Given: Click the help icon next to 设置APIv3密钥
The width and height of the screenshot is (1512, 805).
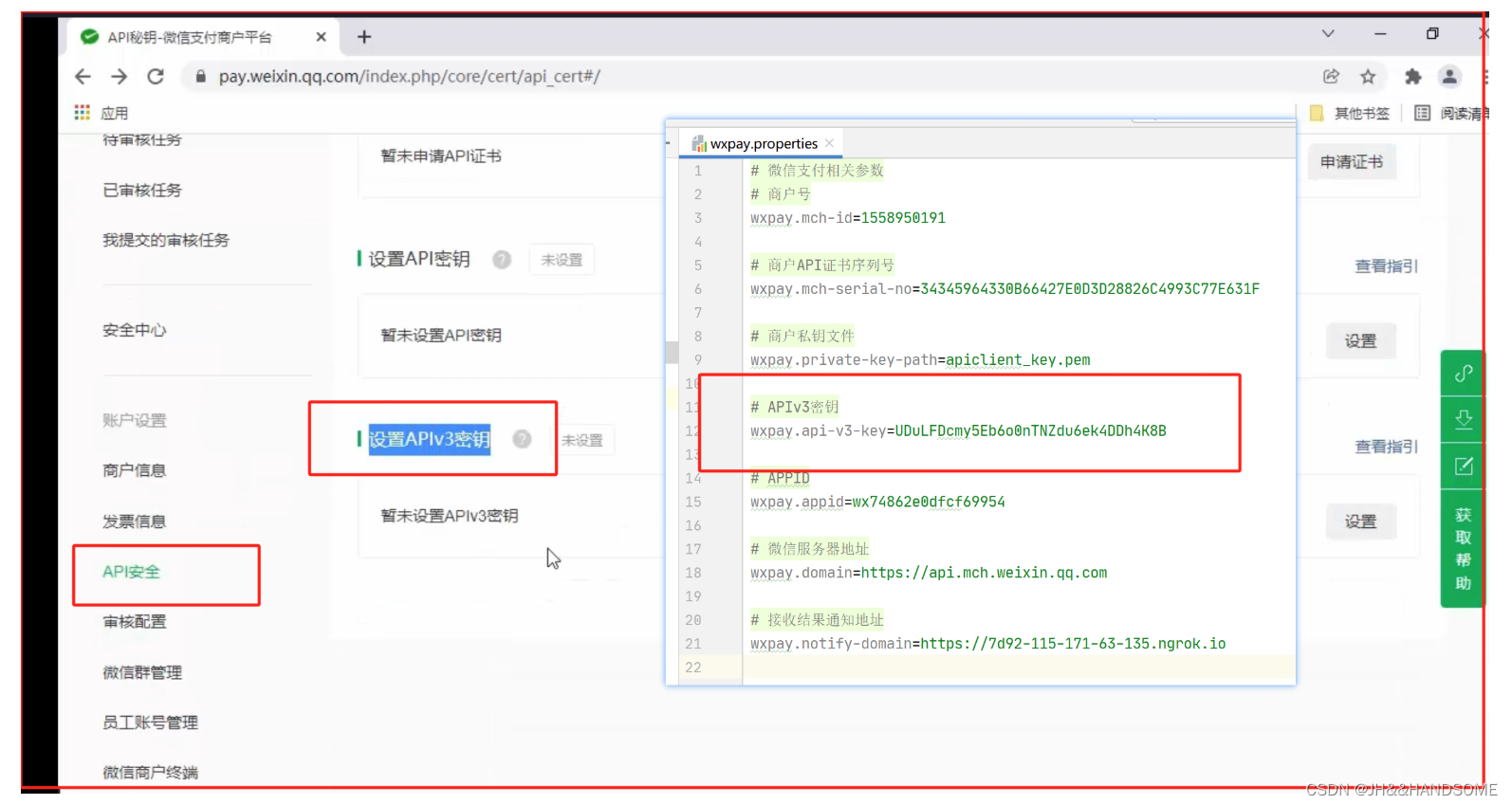Looking at the screenshot, I should [522, 439].
